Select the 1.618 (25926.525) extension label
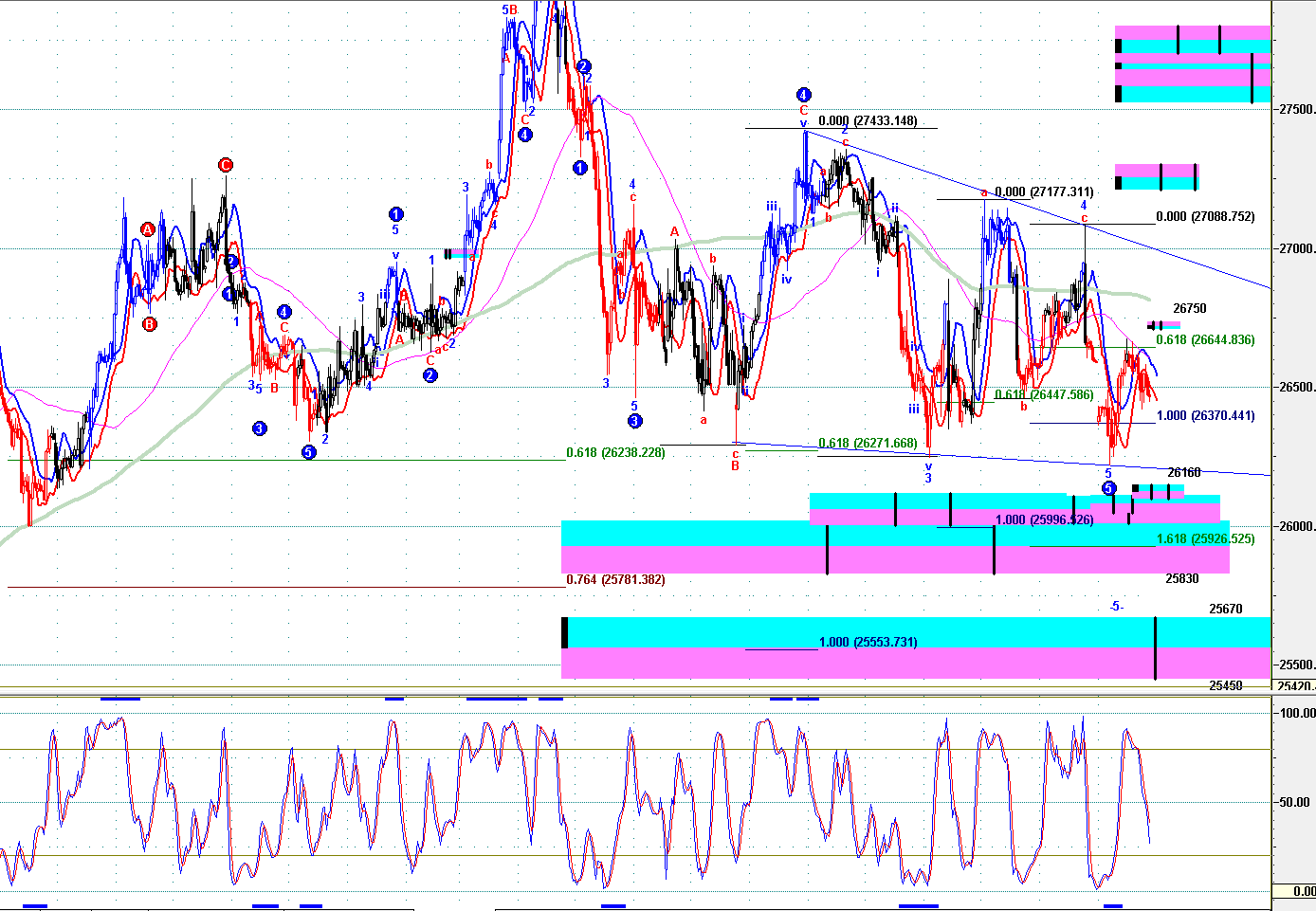 point(1205,538)
